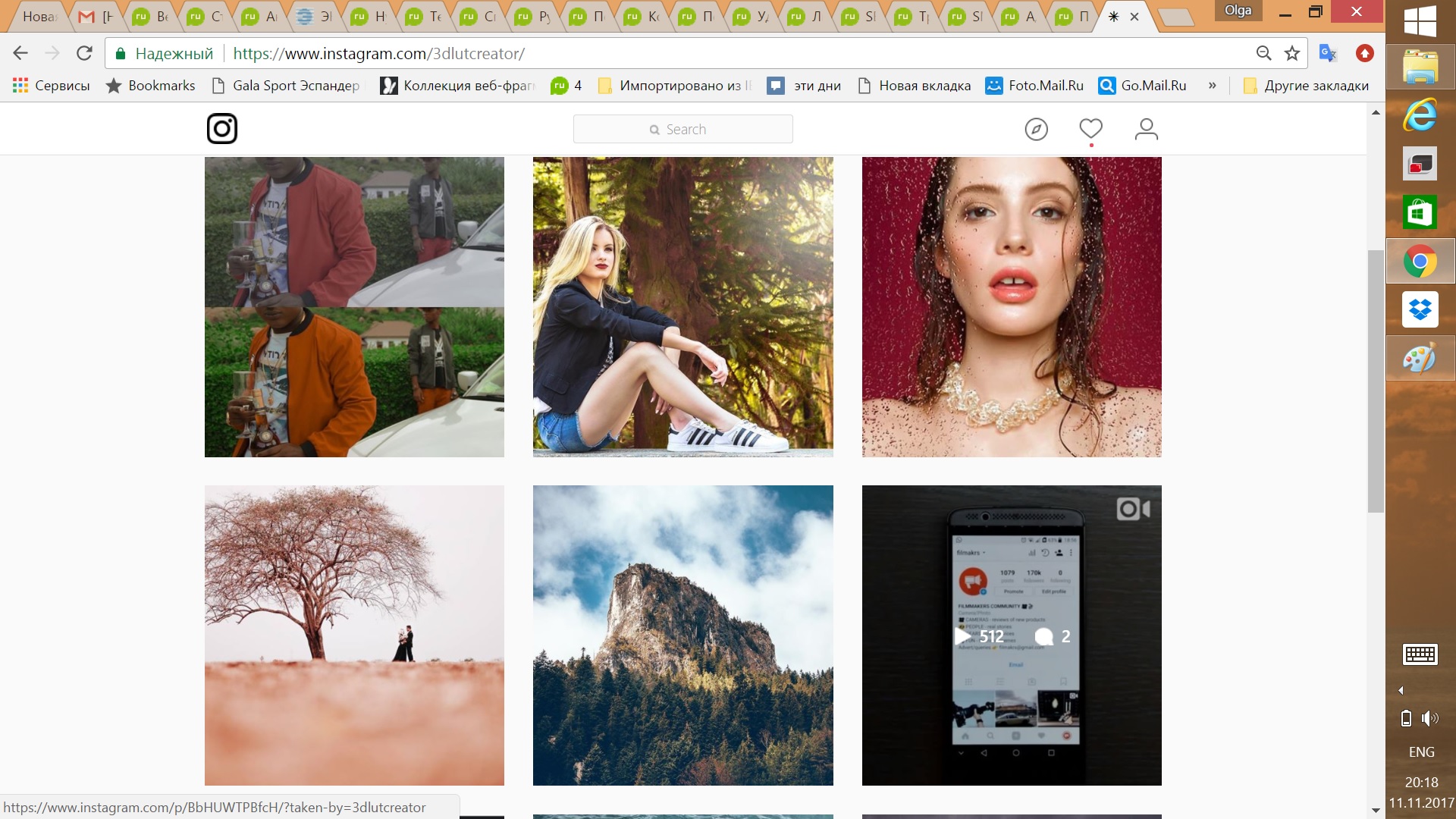
Task: Open the Foto.Mail.Ru bookmark
Action: [1034, 86]
